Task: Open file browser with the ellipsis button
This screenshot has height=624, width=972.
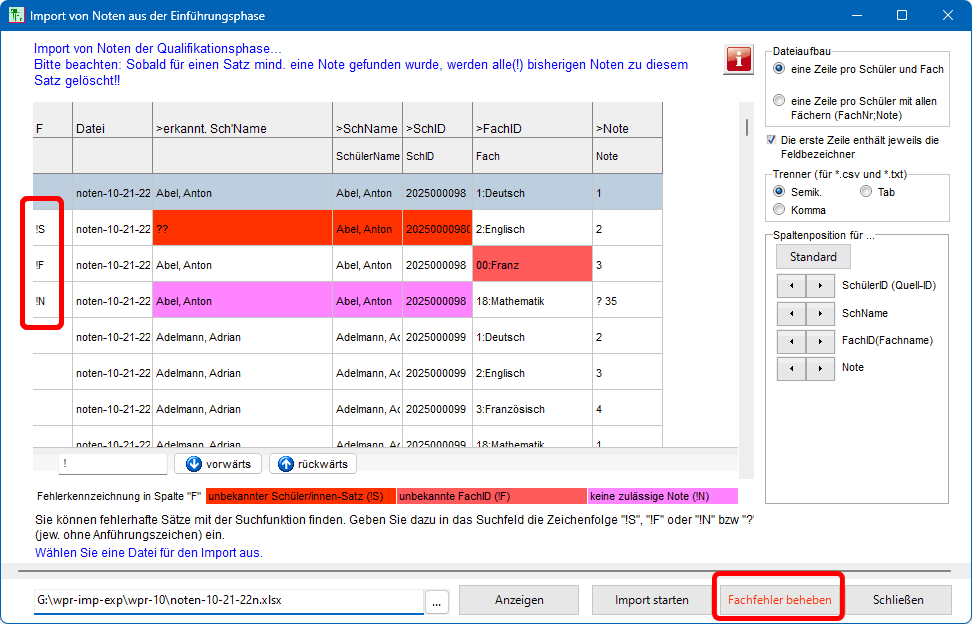Action: pyautogui.click(x=436, y=601)
